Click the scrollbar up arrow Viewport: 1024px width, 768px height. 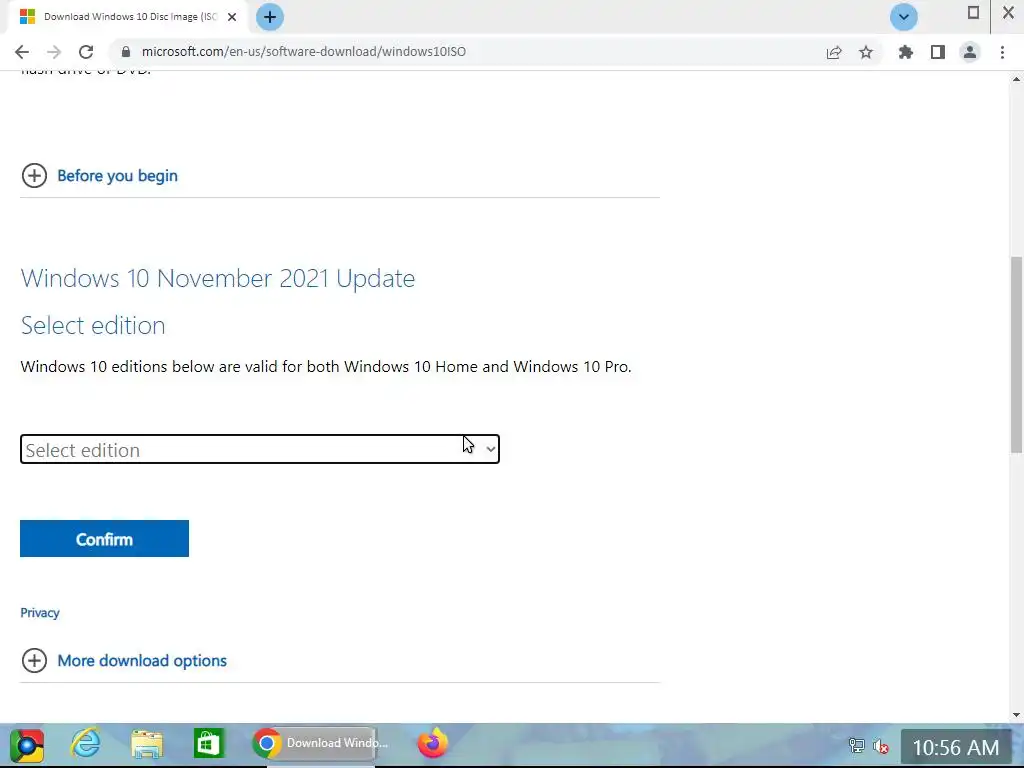[x=1016, y=79]
